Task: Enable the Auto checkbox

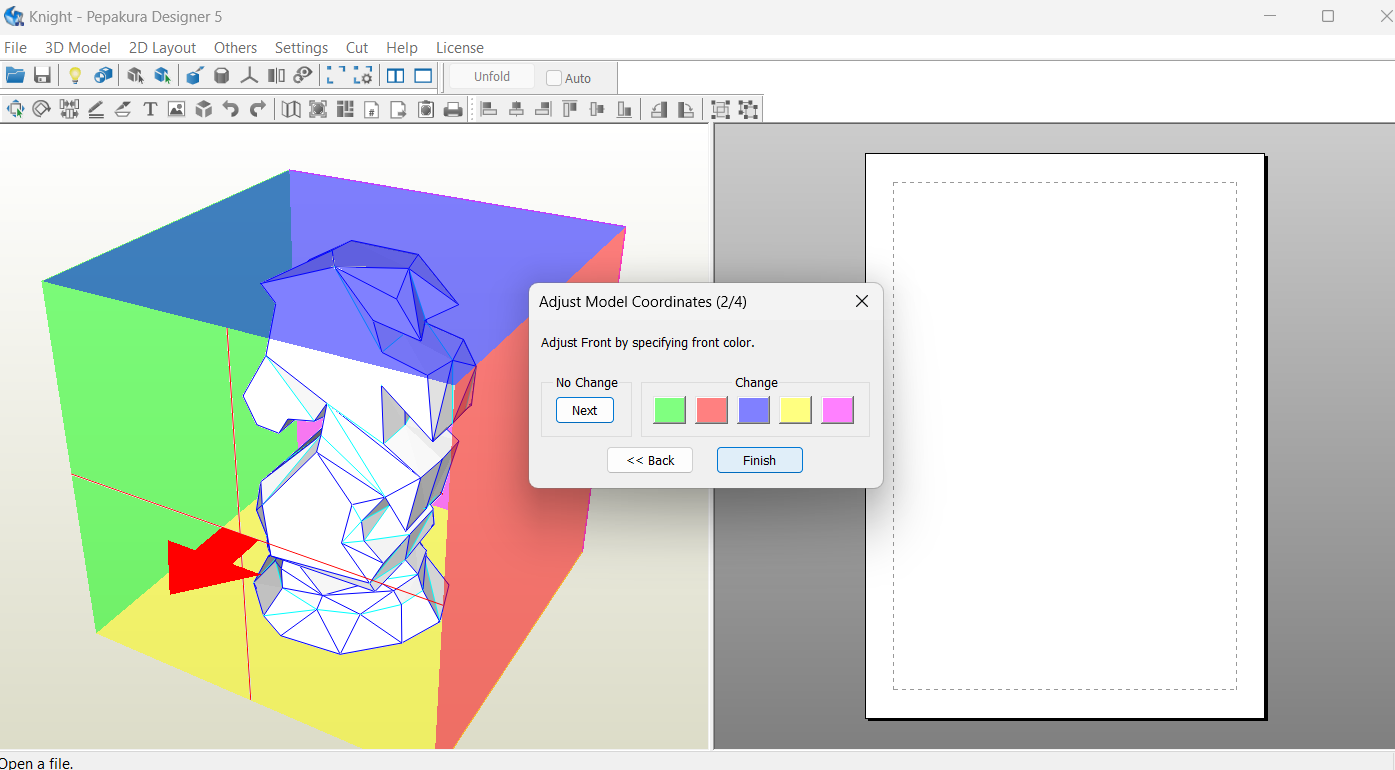Action: [554, 78]
